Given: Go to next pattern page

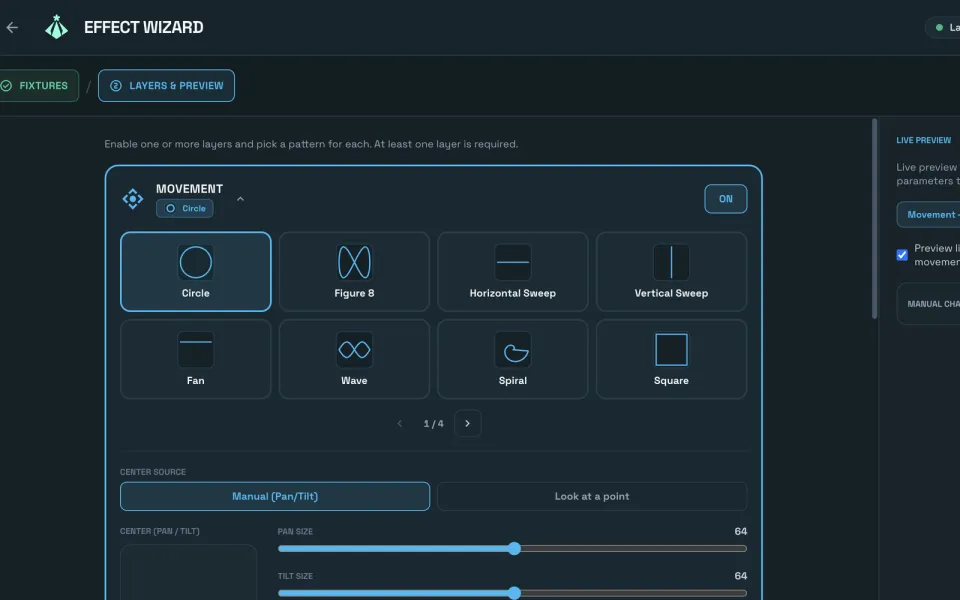Looking at the screenshot, I should click(x=468, y=424).
